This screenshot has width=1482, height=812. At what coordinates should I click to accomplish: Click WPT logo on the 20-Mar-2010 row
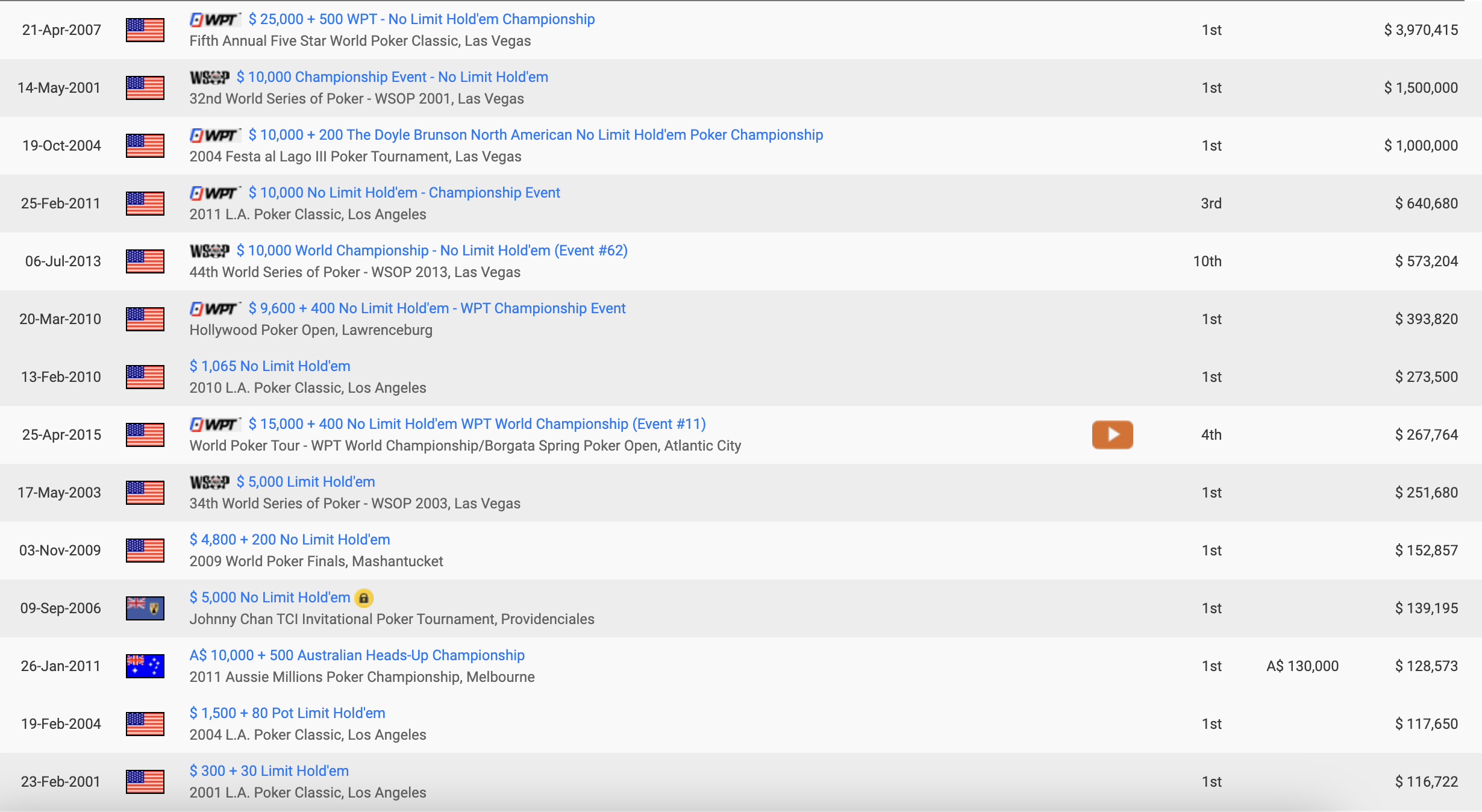(x=215, y=308)
